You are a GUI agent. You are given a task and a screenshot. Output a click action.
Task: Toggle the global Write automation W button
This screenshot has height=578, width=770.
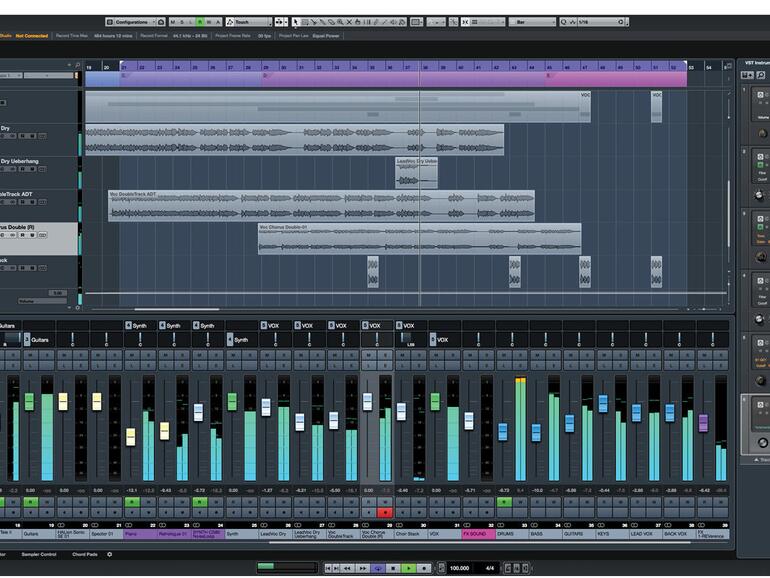[209, 22]
